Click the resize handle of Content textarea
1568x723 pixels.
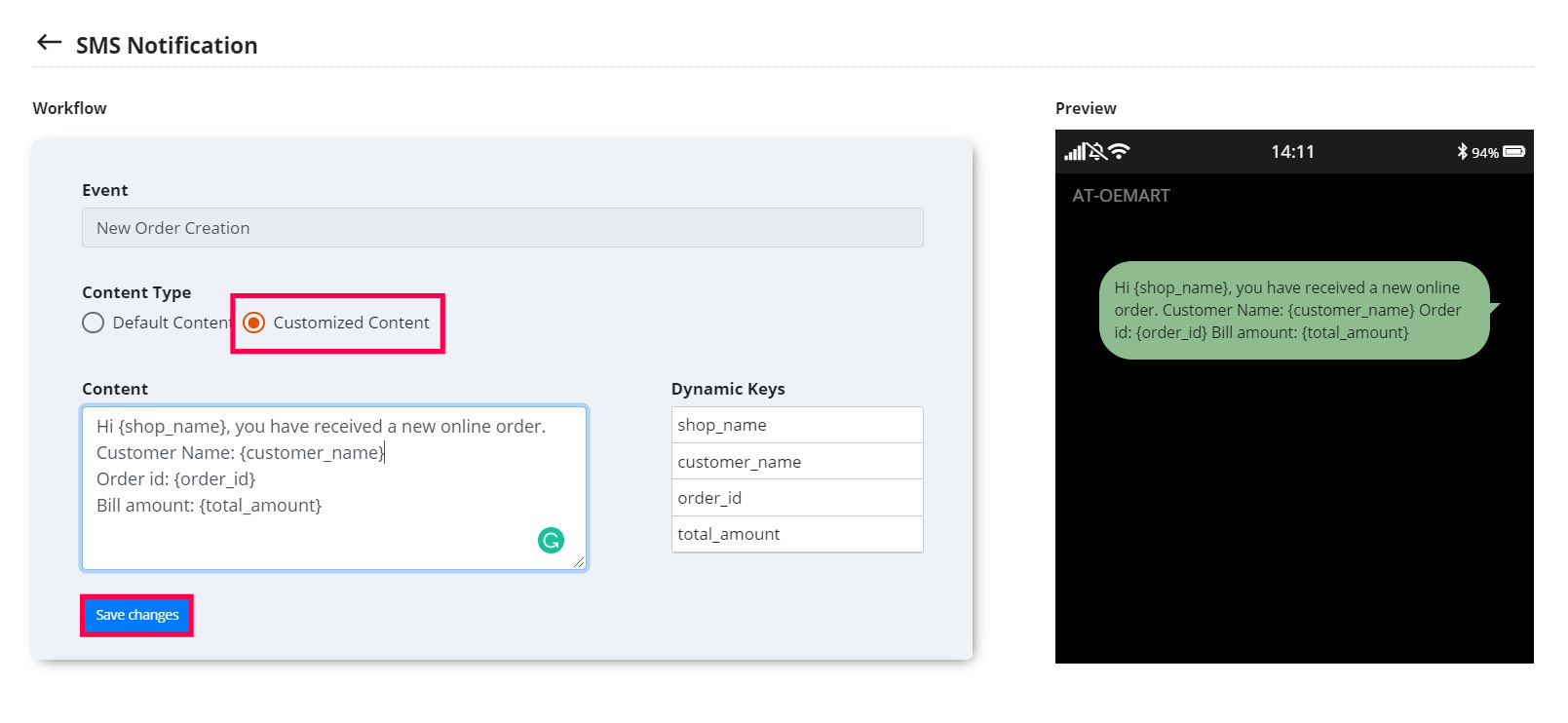[579, 561]
